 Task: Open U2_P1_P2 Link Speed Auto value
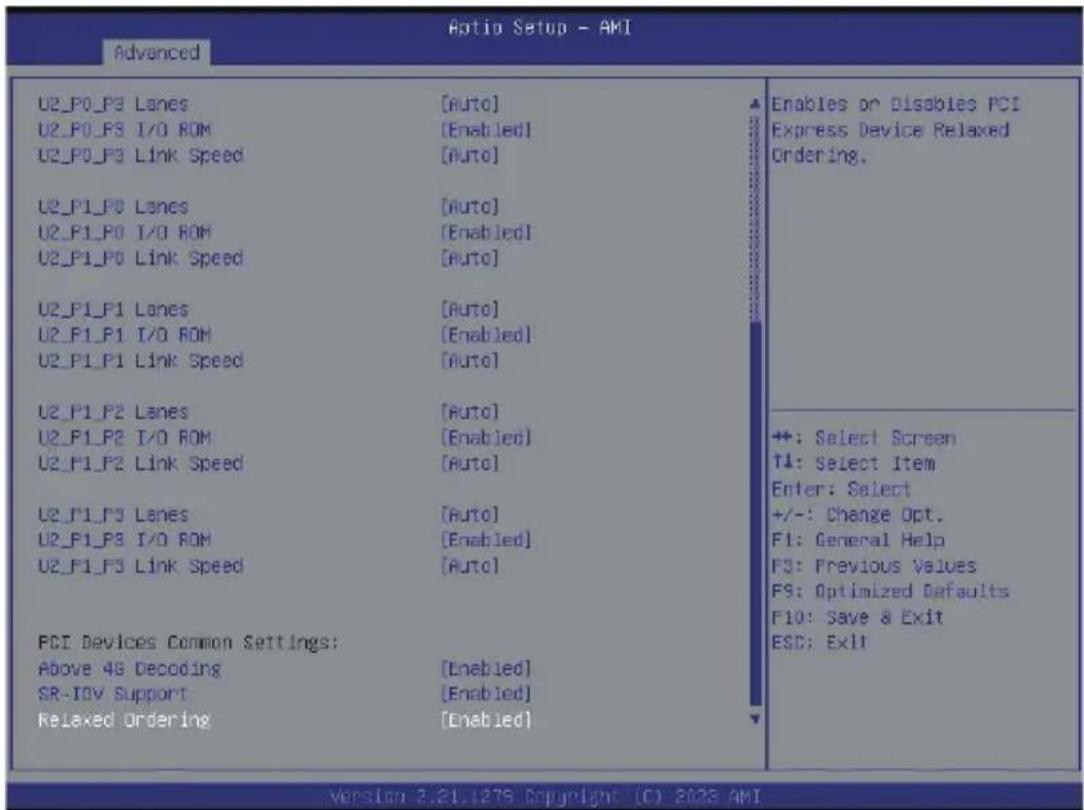[469, 463]
